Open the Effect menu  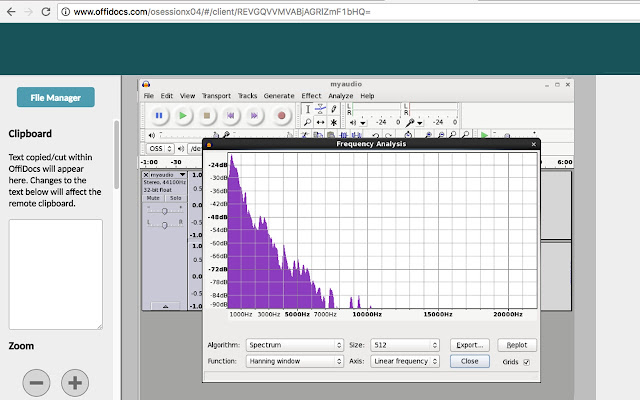(311, 96)
